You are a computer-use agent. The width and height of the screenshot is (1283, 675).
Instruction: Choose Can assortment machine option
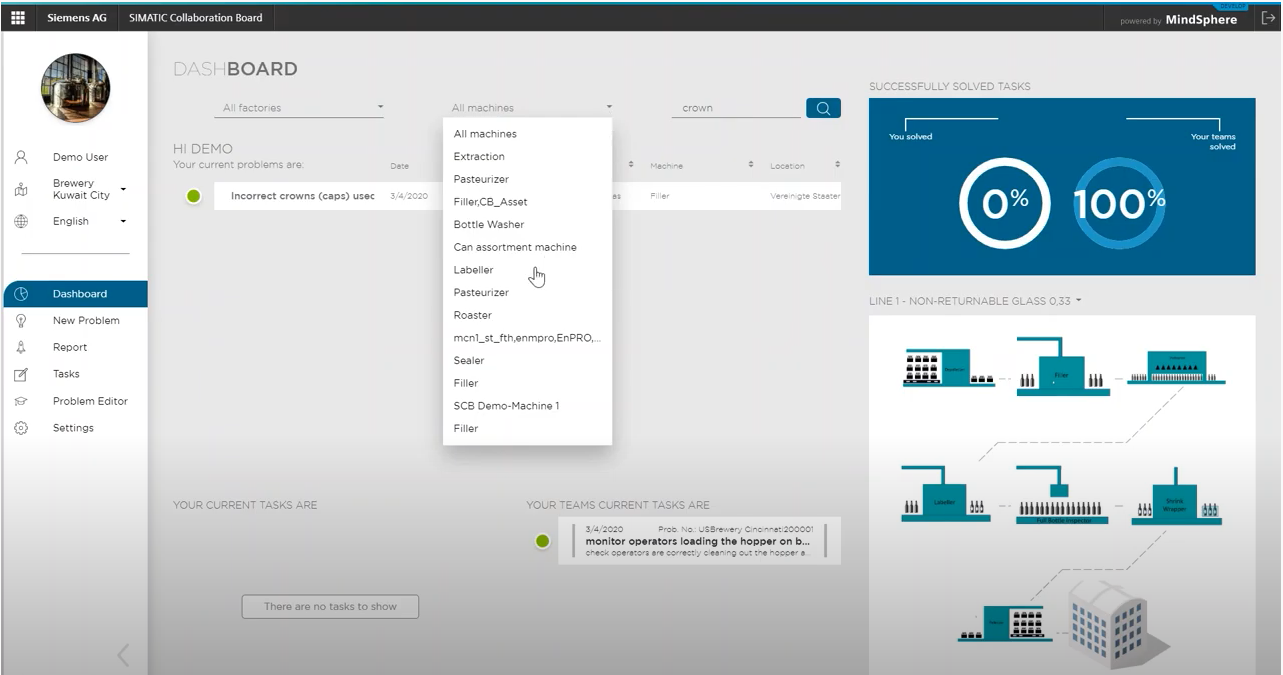528,247
